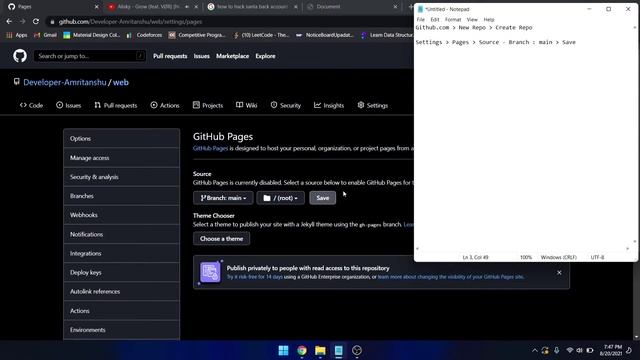Open Notepad Help menu
Viewport: 640px width, 360px height.
[x=489, y=20]
